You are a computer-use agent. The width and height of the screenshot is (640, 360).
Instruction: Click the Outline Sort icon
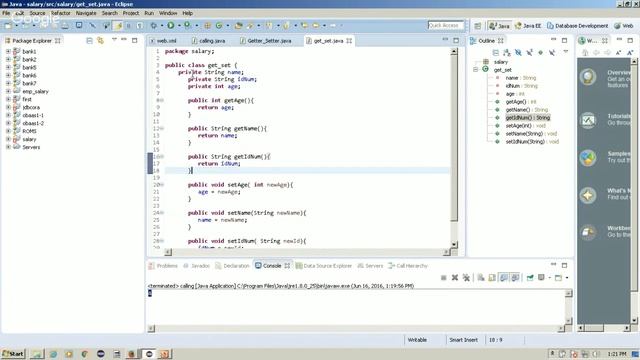click(507, 52)
